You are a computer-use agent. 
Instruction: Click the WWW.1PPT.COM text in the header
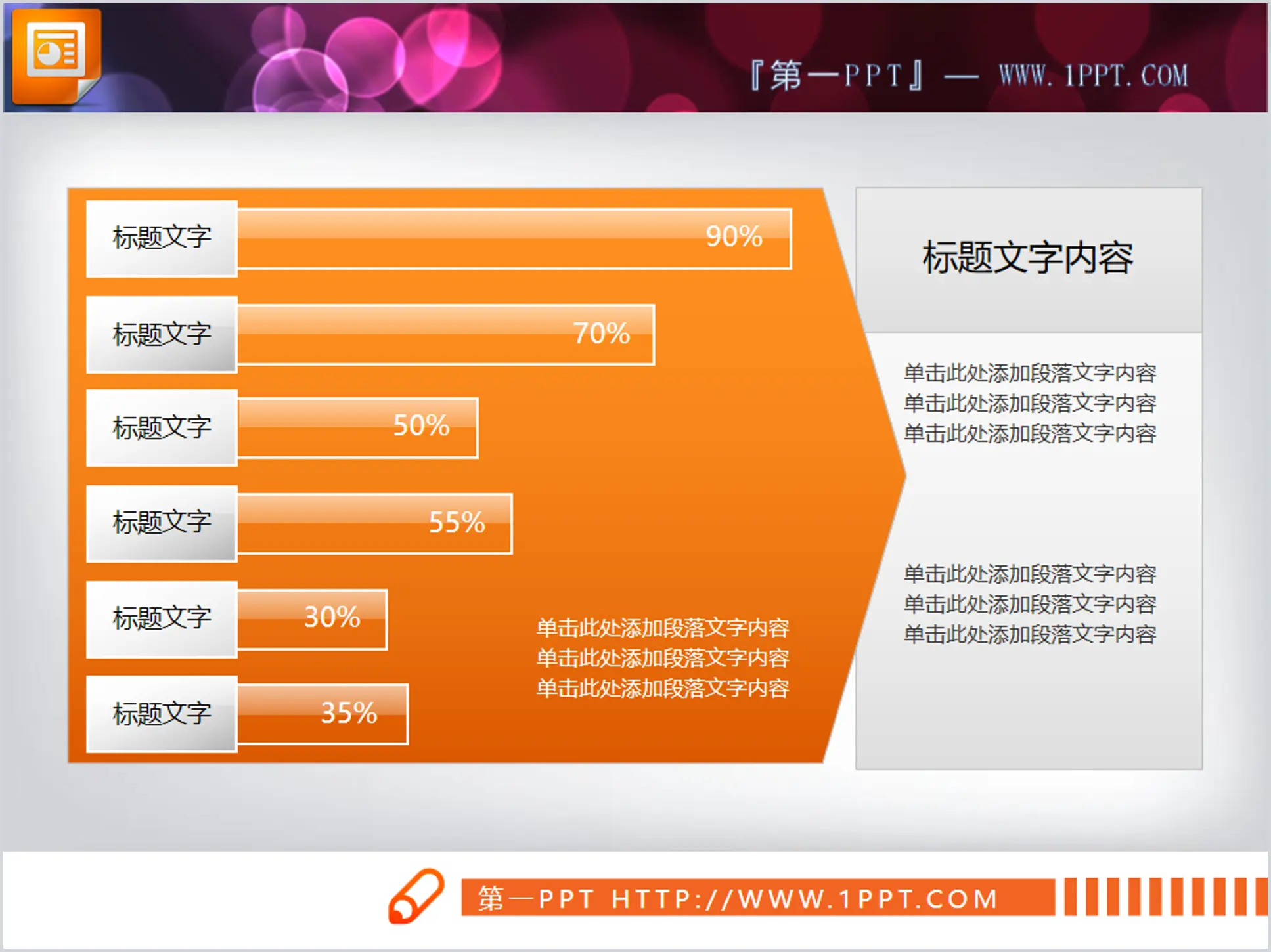pyautogui.click(x=1094, y=76)
